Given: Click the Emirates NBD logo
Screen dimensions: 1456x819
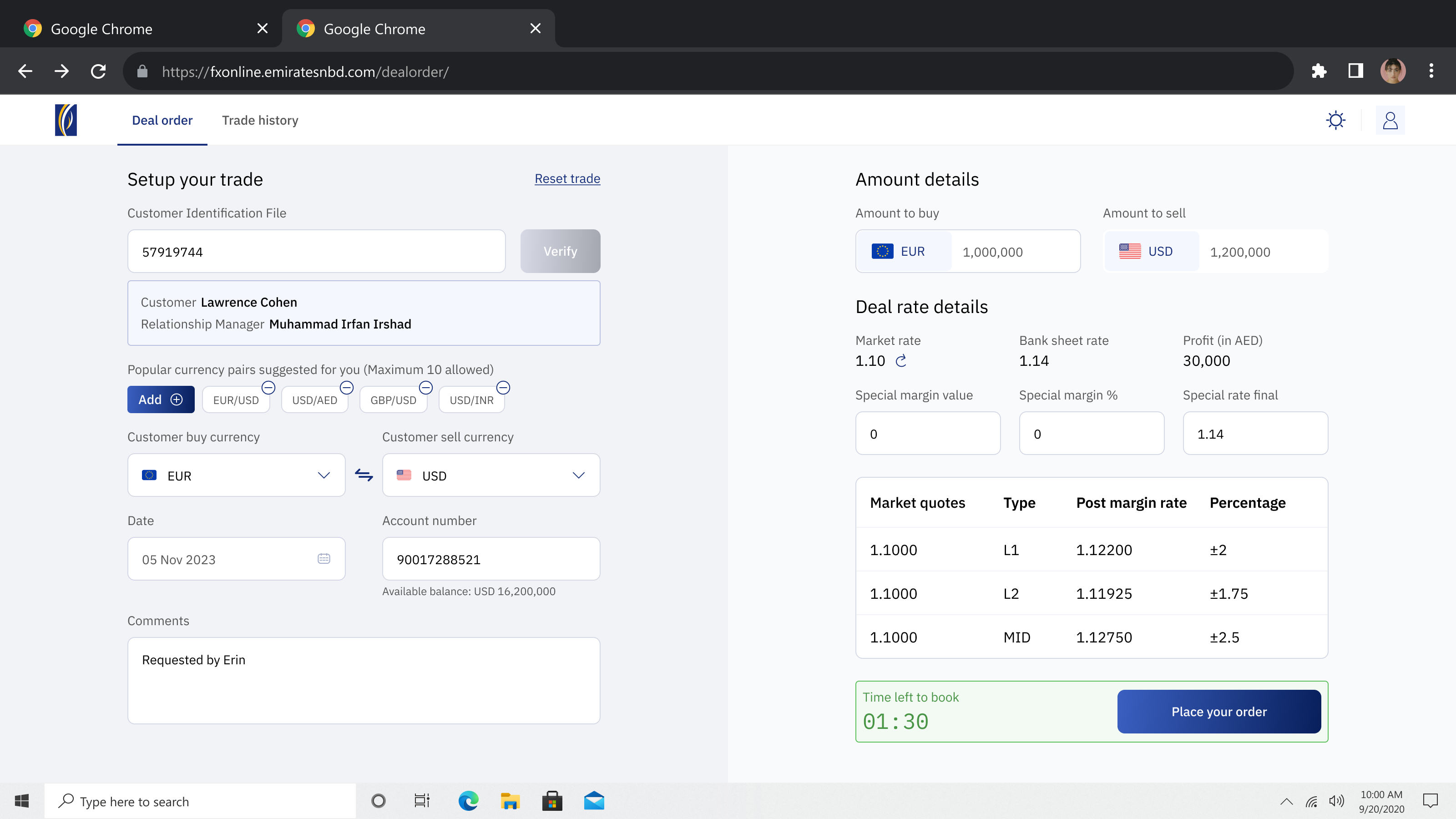Looking at the screenshot, I should [66, 120].
